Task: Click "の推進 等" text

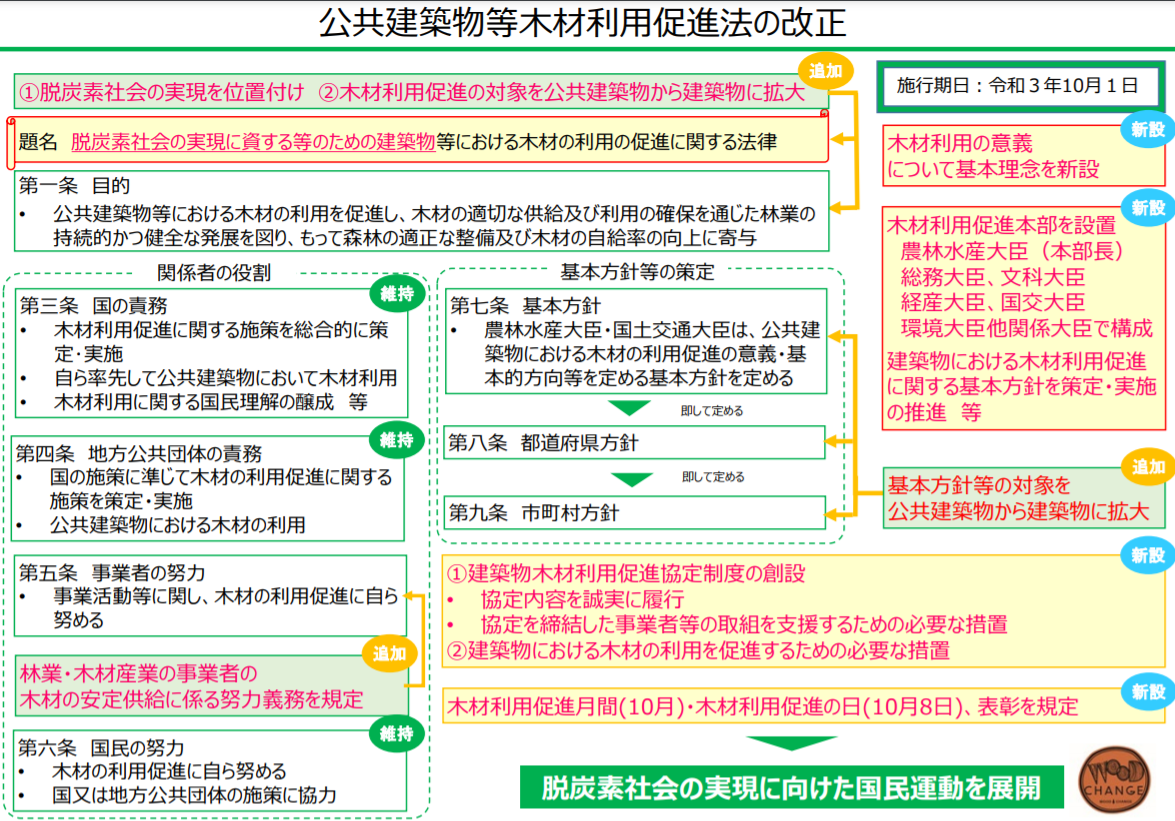Action: pyautogui.click(x=934, y=412)
